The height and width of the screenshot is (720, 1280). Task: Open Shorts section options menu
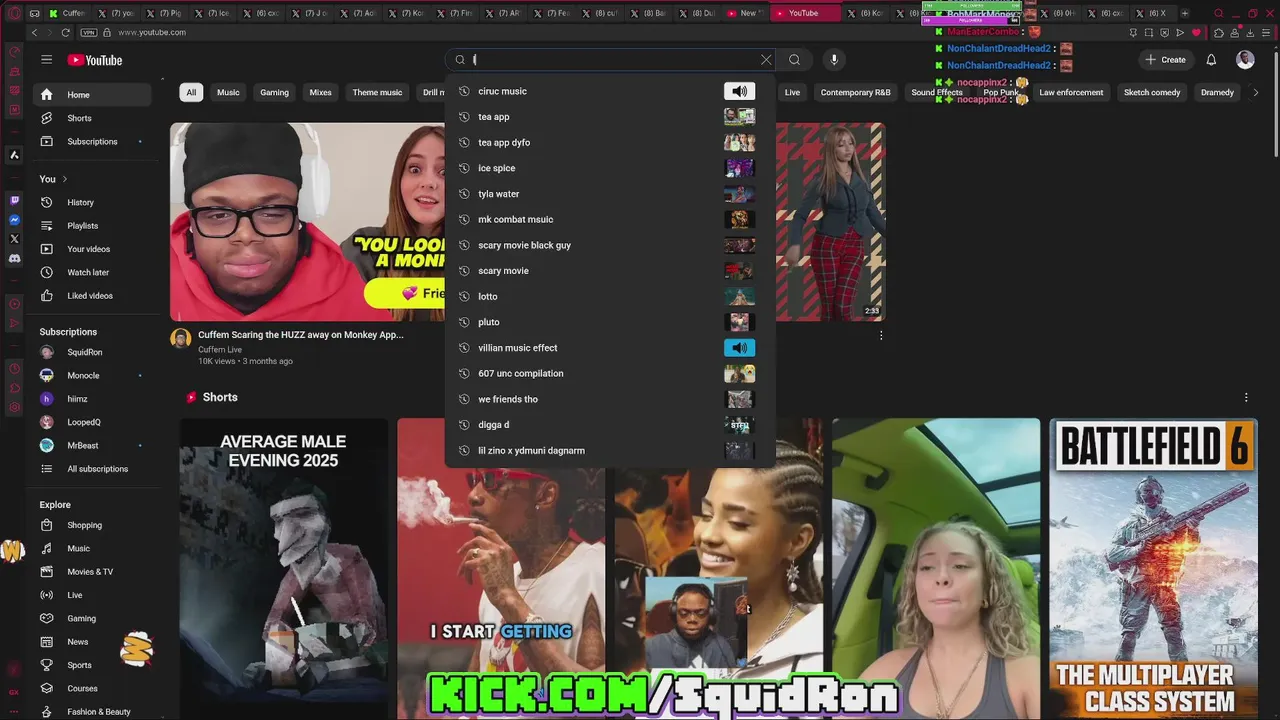pyautogui.click(x=1246, y=397)
